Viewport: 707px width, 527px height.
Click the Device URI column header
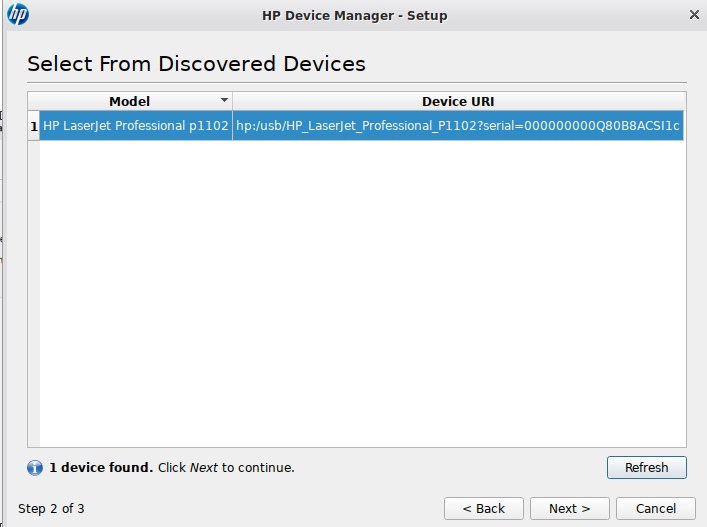458,101
